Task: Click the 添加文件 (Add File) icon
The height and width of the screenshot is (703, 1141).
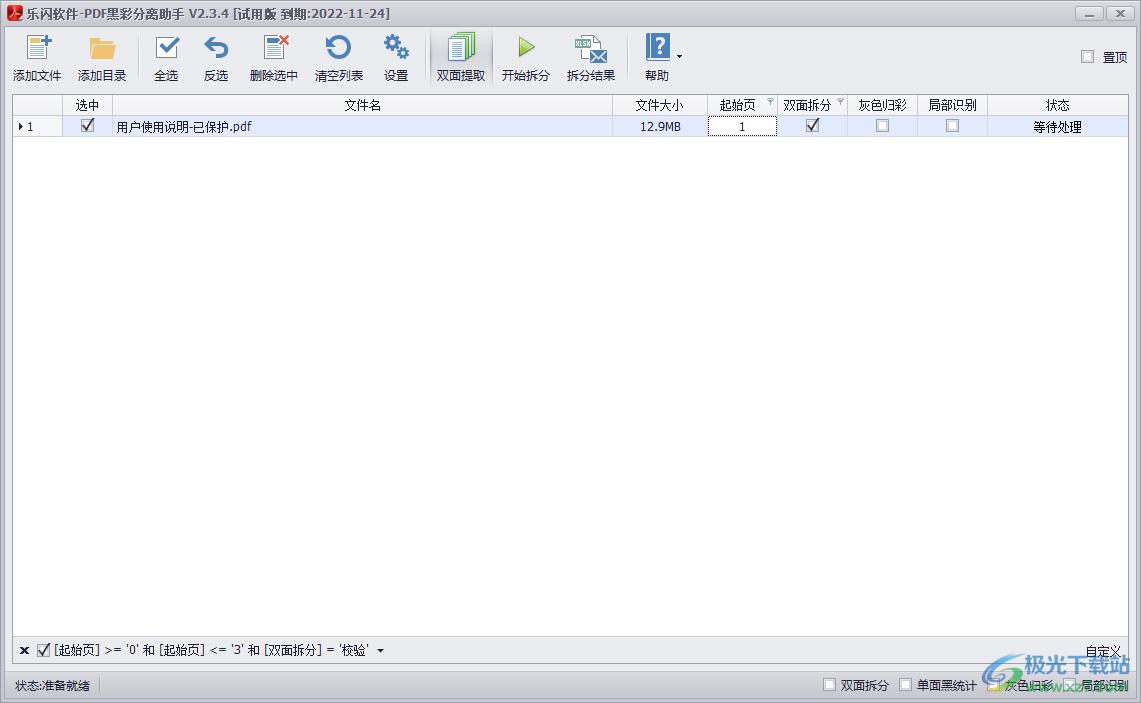Action: (37, 48)
